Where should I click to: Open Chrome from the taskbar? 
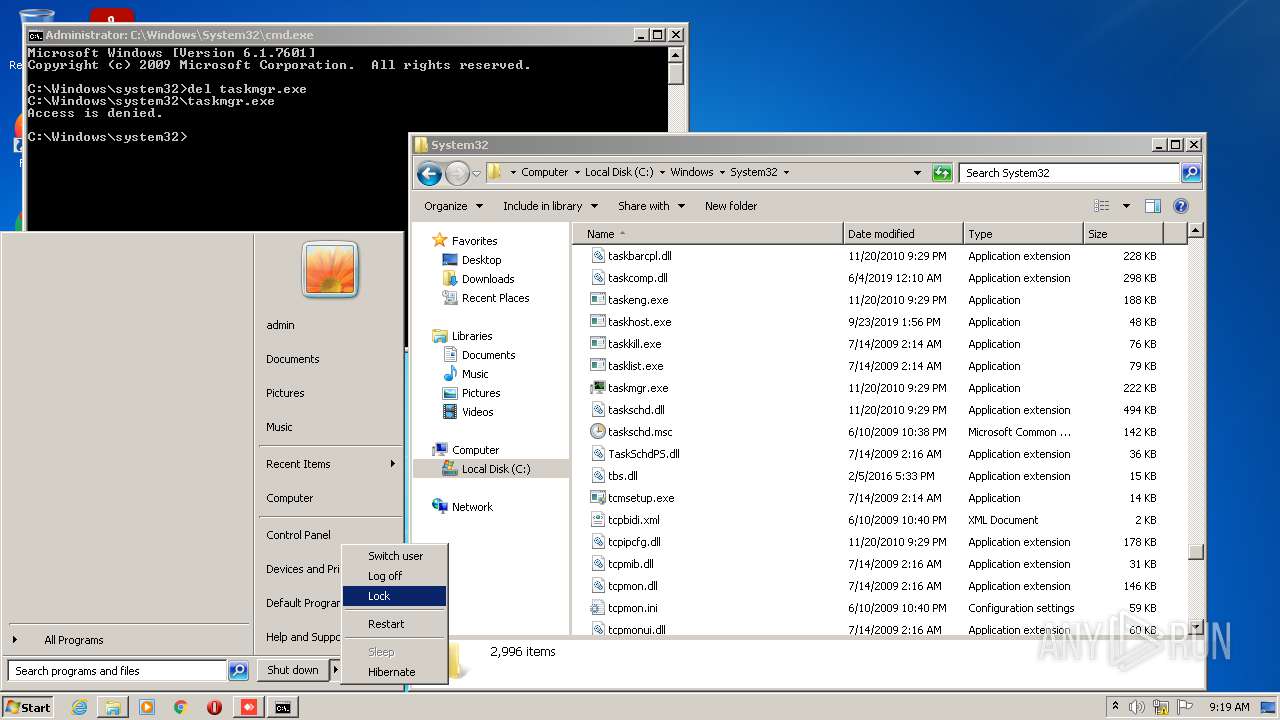pos(180,707)
